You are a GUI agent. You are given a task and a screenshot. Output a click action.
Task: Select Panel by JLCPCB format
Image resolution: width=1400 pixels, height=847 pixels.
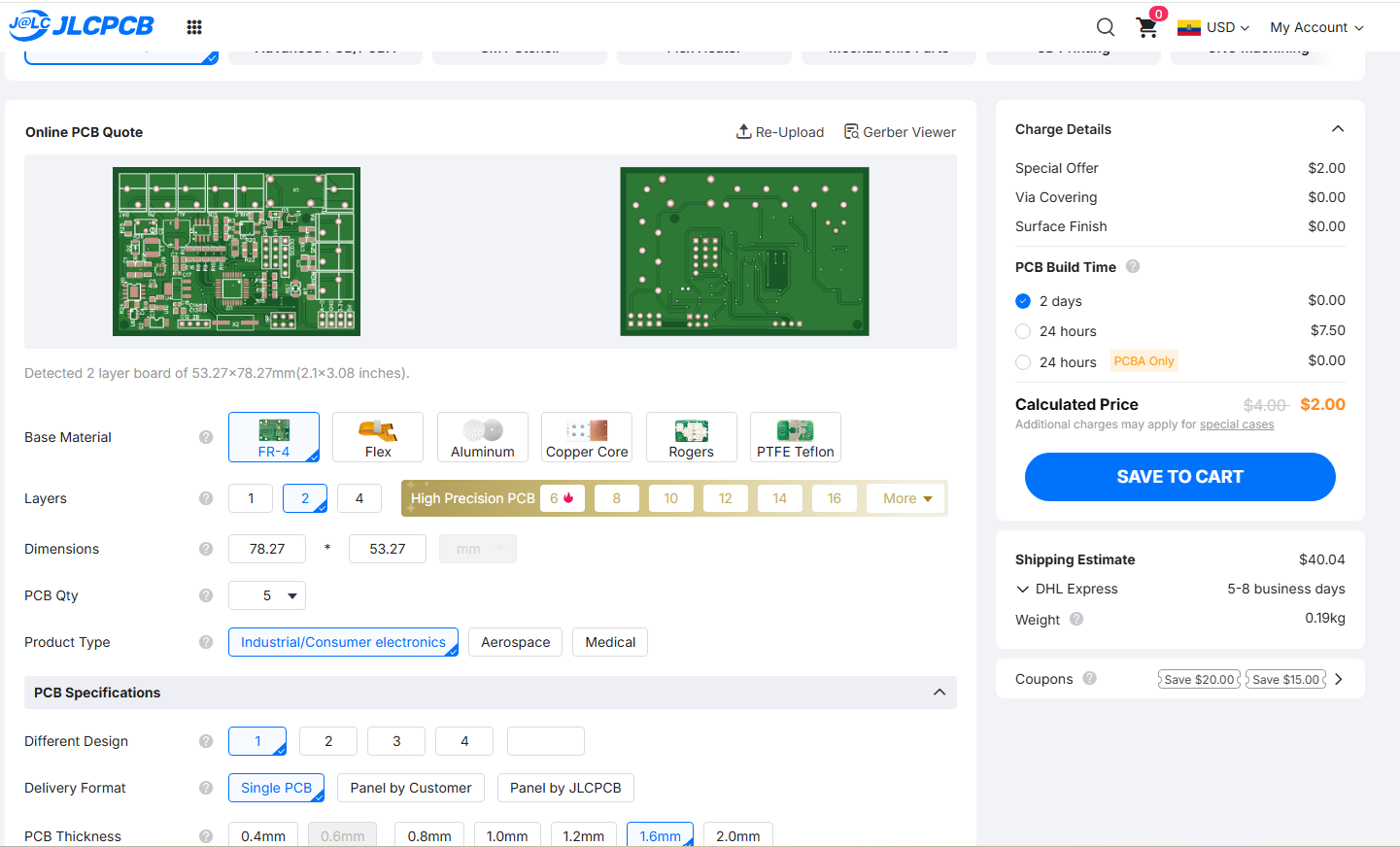point(565,788)
